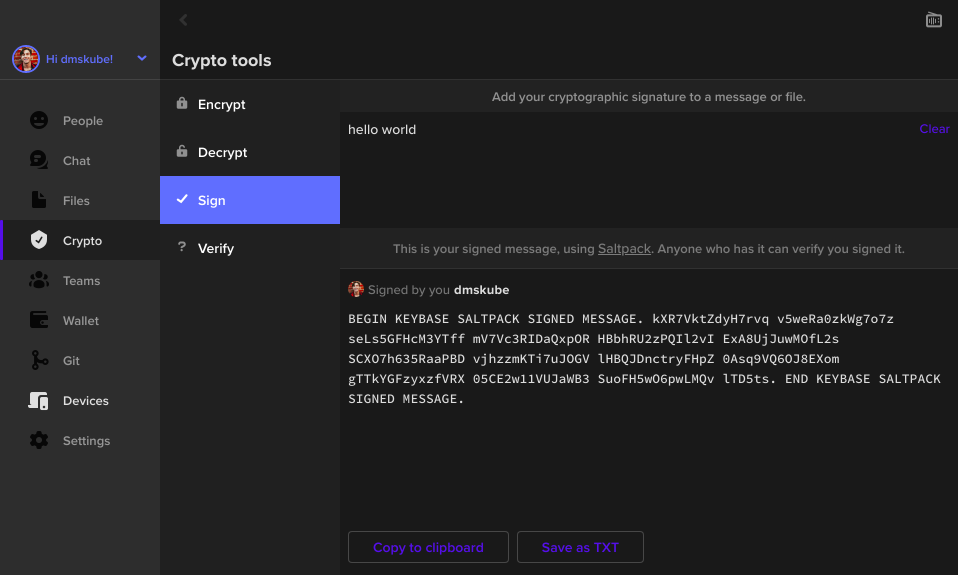Copy signed message to clipboard

pos(428,547)
